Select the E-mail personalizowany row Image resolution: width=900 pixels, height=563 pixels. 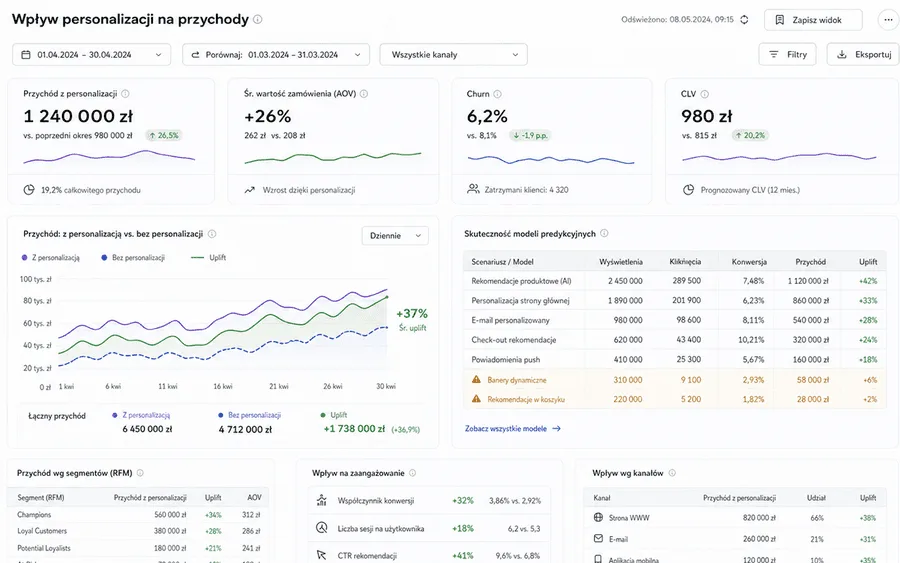click(x=674, y=320)
